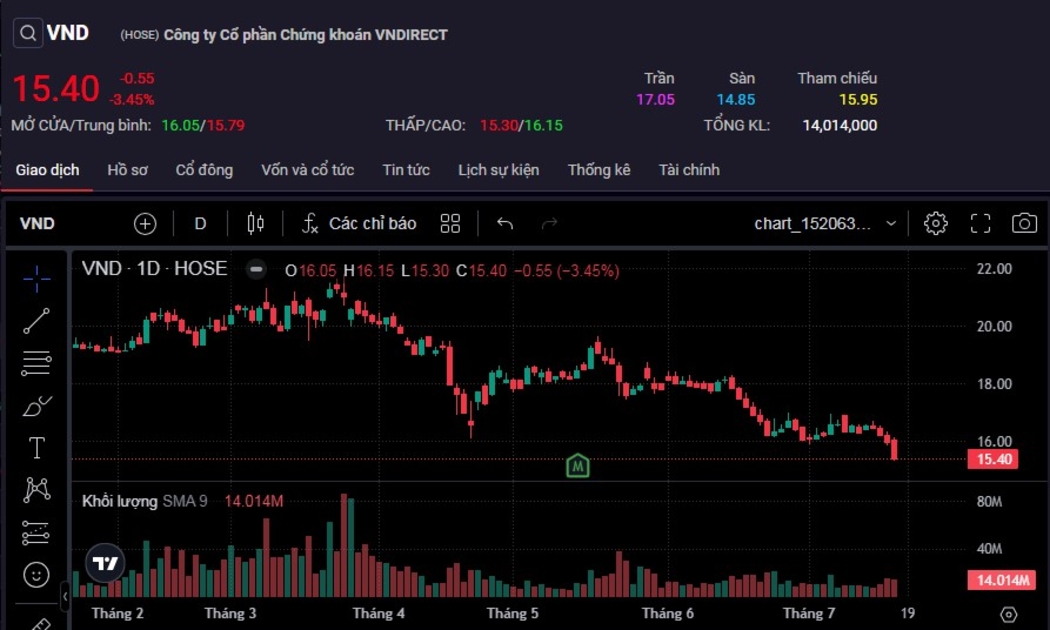Open the candlestick chart style selector

pyautogui.click(x=255, y=223)
